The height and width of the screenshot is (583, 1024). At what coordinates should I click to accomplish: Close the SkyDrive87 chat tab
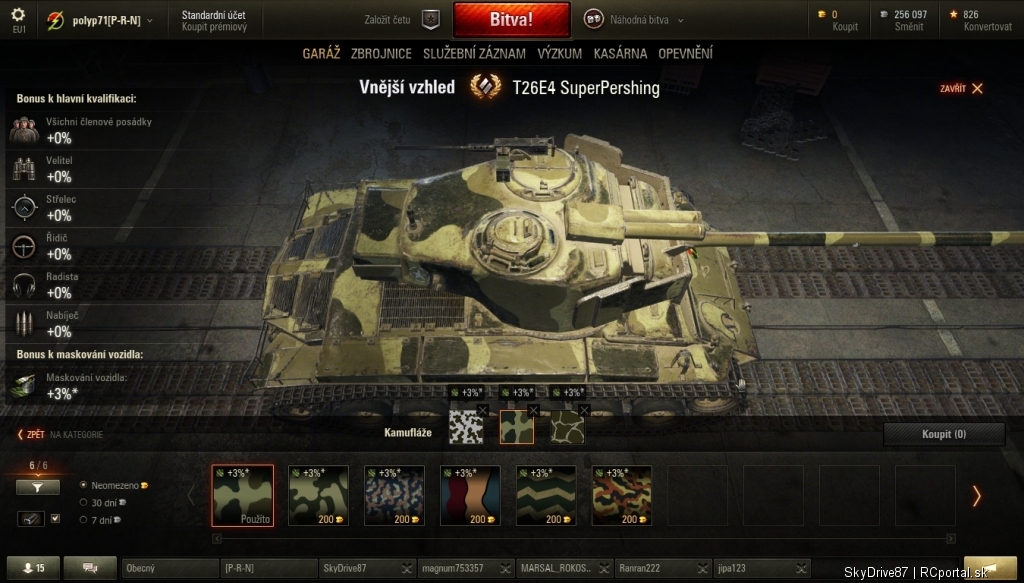pyautogui.click(x=406, y=569)
